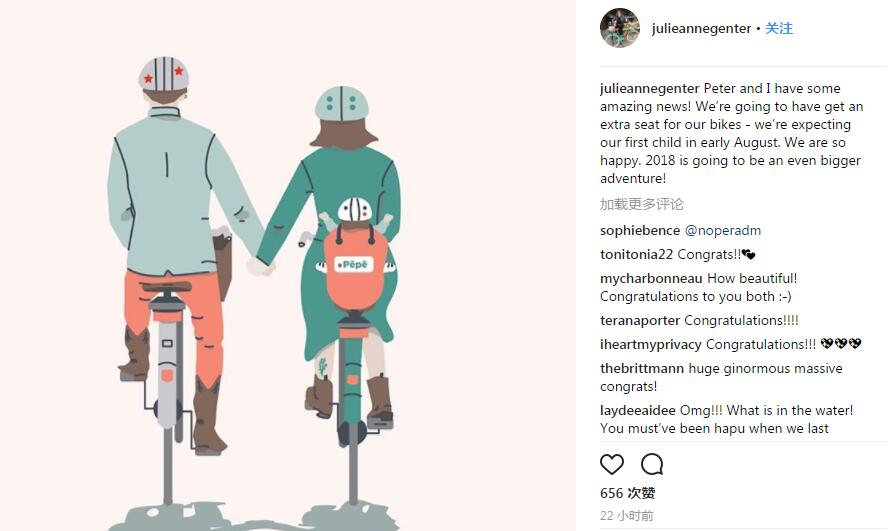Open the julieannegenter profile picture
Image resolution: width=888 pixels, height=531 pixels.
pyautogui.click(x=620, y=28)
